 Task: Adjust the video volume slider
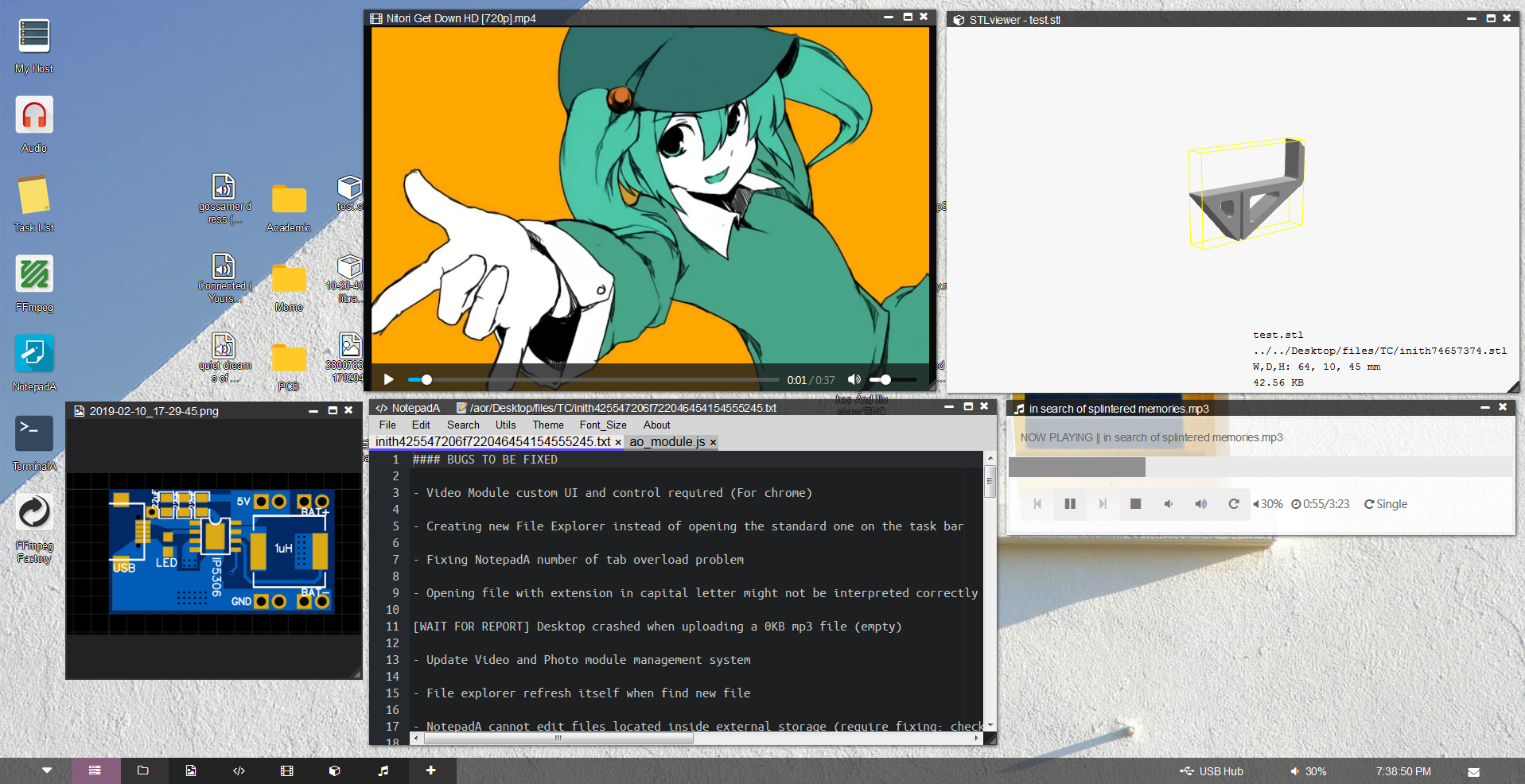[x=893, y=380]
